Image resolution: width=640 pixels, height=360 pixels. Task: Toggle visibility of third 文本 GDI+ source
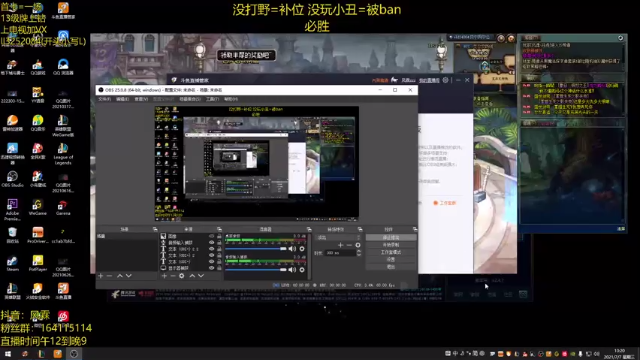click(x=211, y=262)
